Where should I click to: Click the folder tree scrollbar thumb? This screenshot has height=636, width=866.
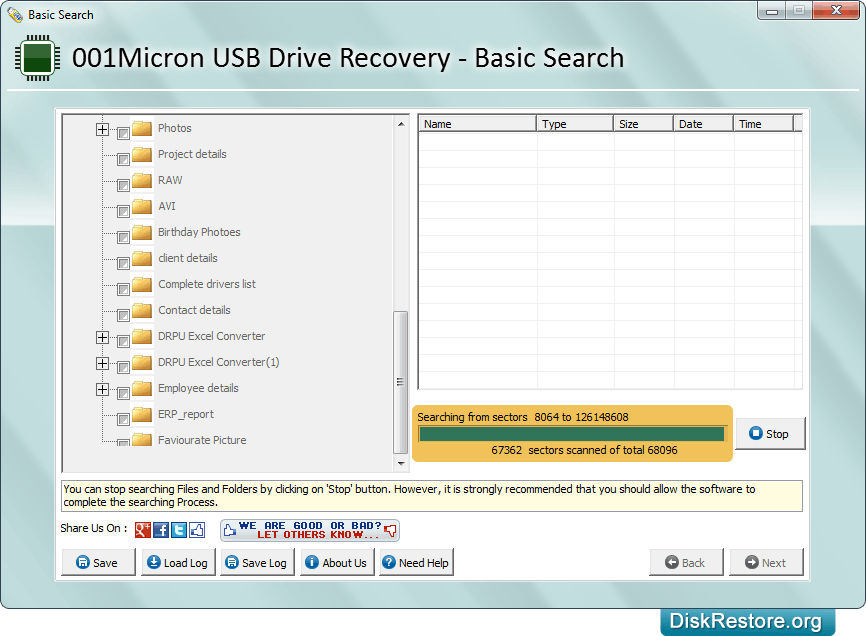pos(400,382)
